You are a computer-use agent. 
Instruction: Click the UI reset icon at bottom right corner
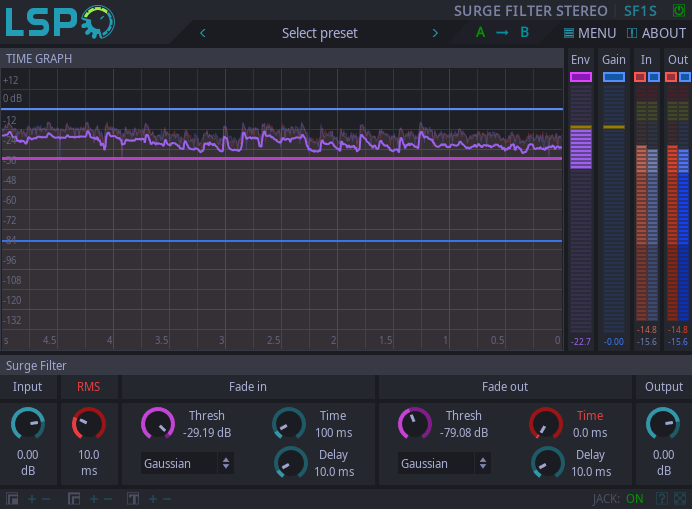tap(680, 499)
